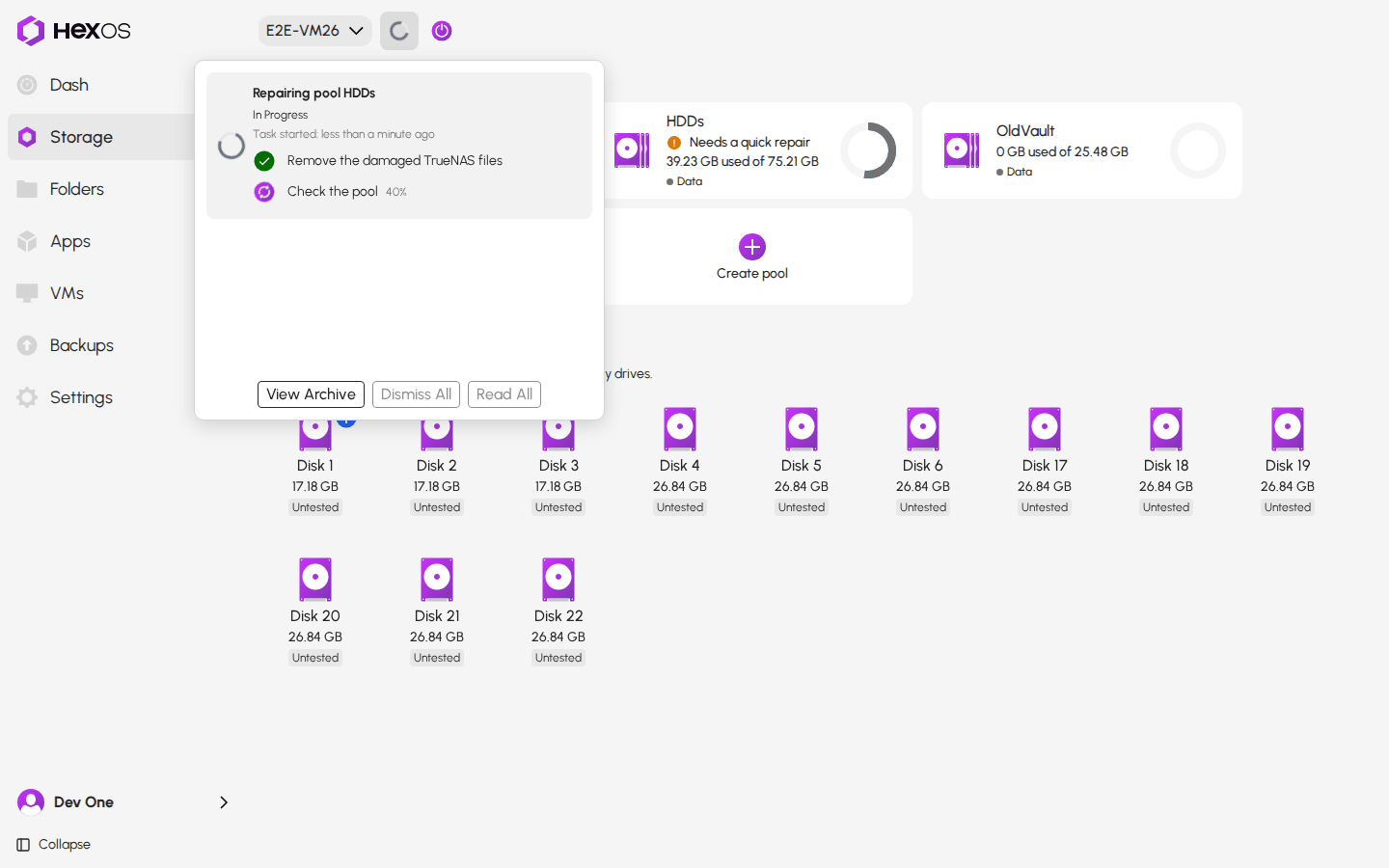Click the HDDs pool usage ring
Screen dimensions: 1389x868
[868, 150]
